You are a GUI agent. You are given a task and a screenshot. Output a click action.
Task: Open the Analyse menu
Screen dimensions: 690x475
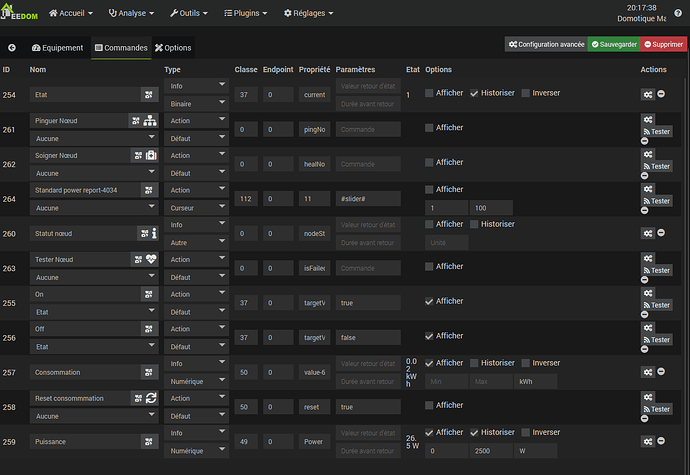pyautogui.click(x=131, y=13)
